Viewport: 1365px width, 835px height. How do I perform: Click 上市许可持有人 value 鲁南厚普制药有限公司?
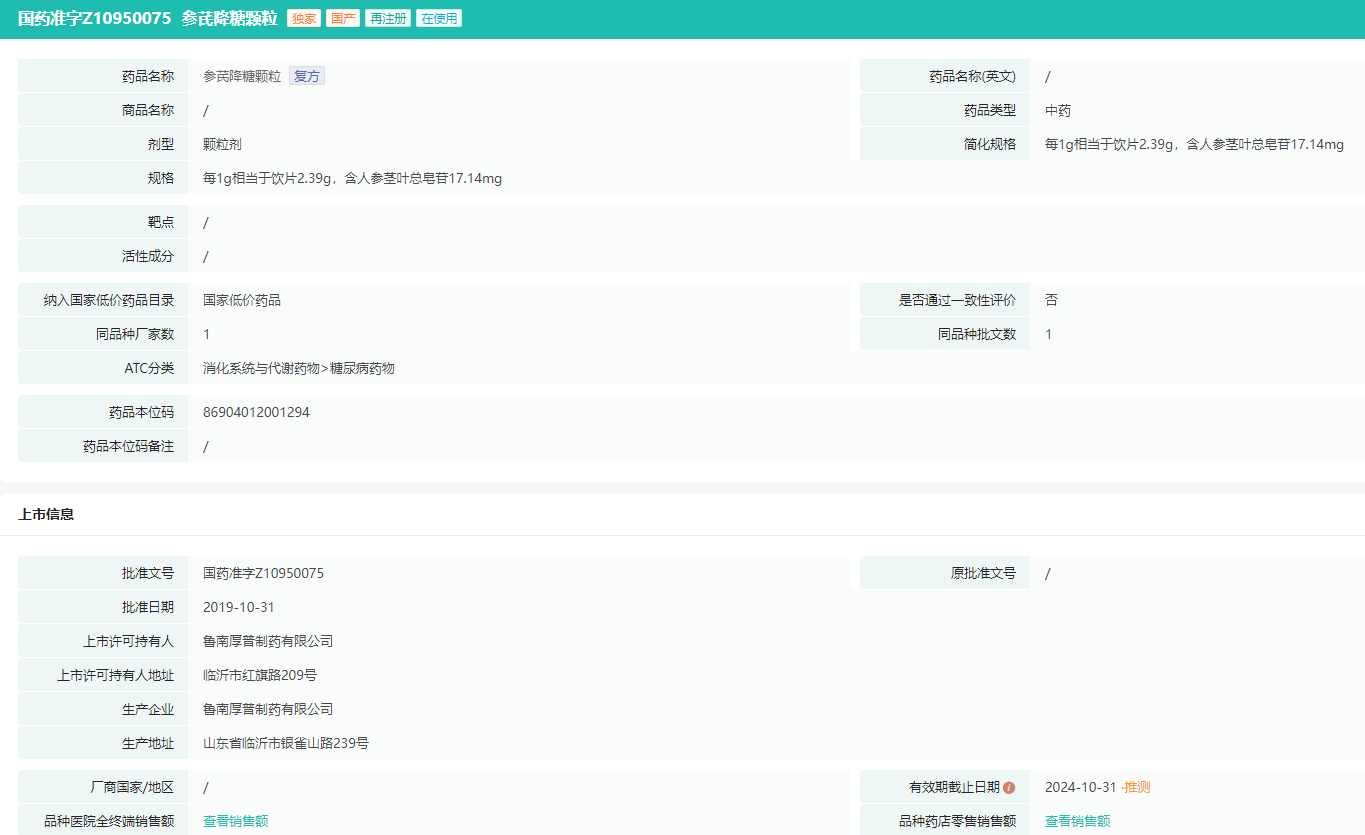tap(268, 641)
